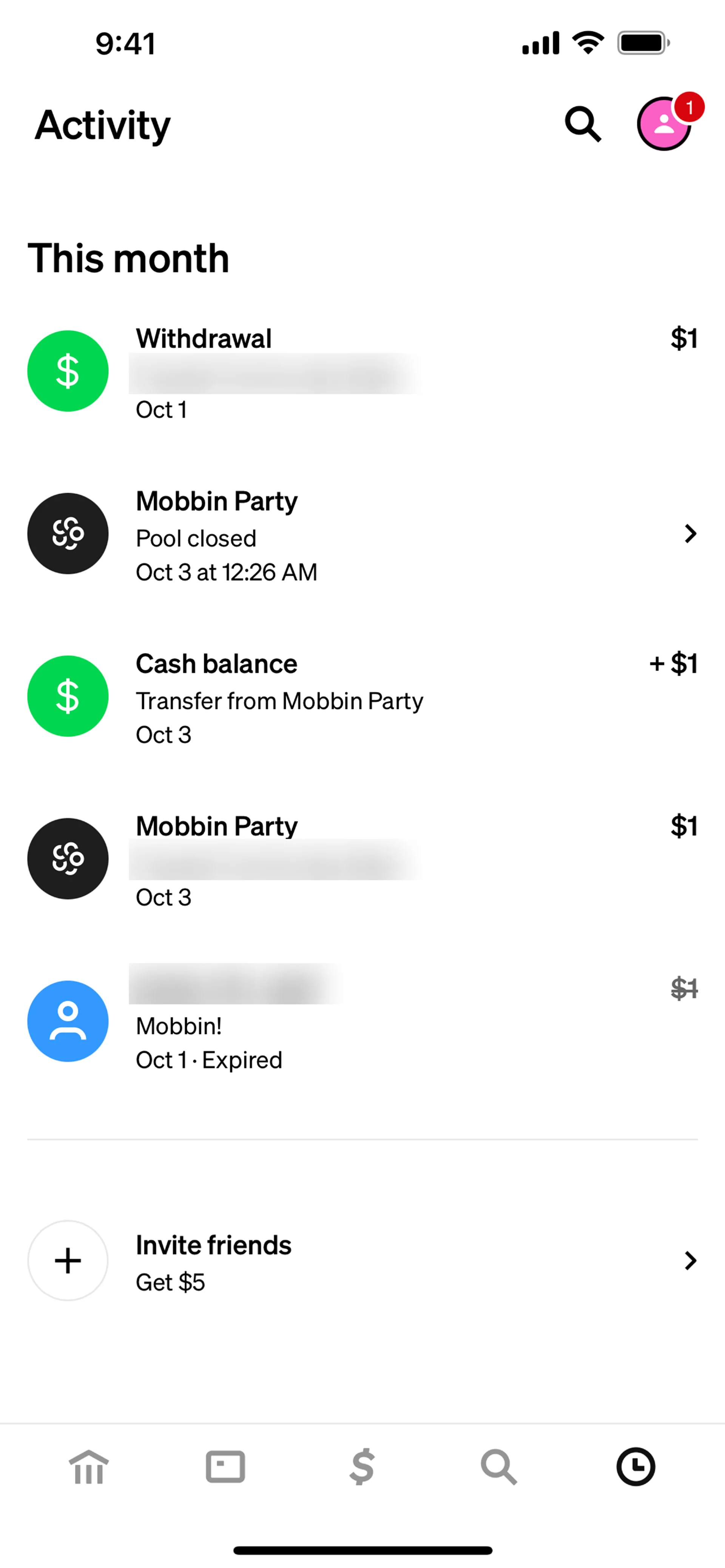This screenshot has height=1568, width=725.
Task: Switch to the Cash Card tab
Action: coord(225,1467)
